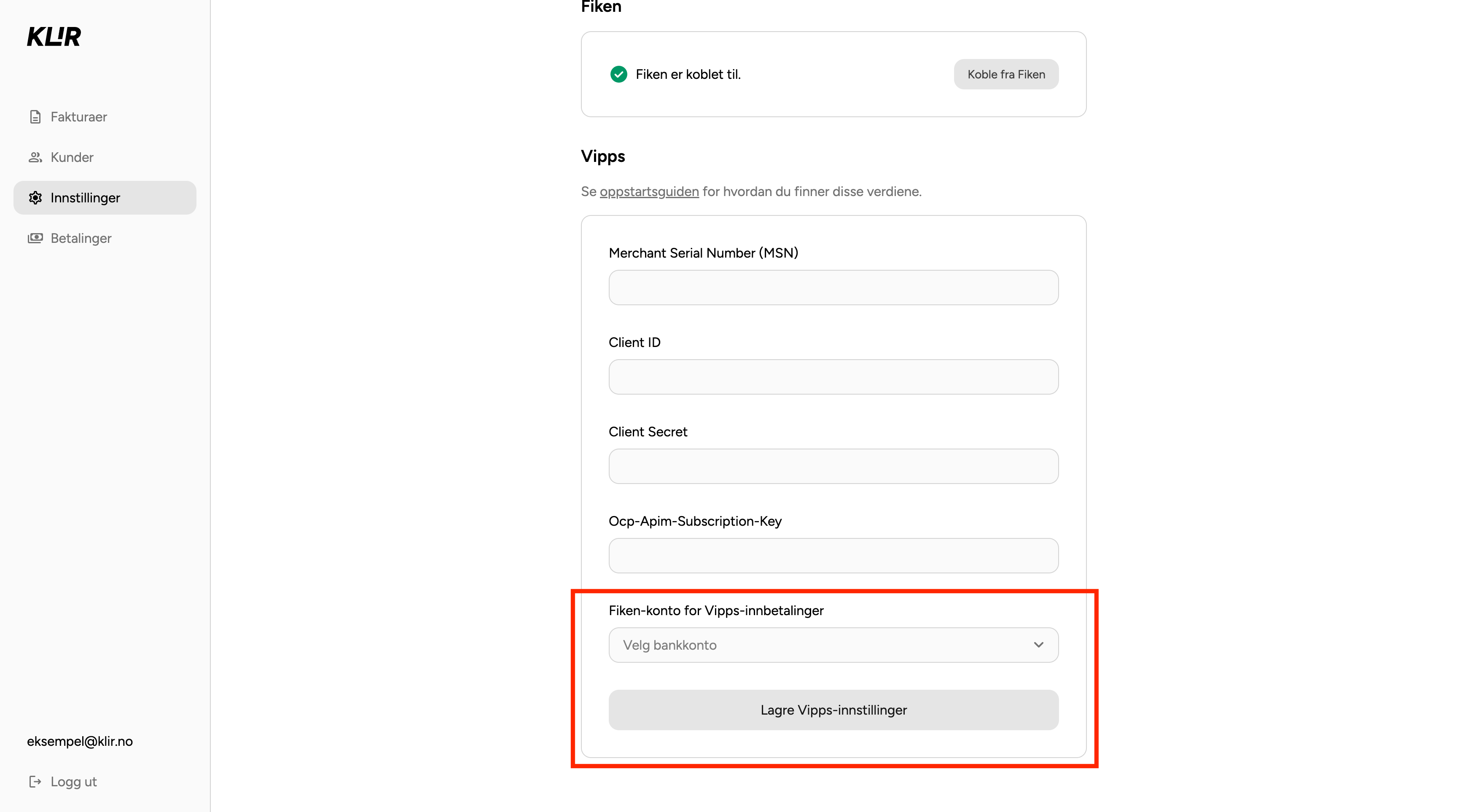Click the 'Client ID' label

point(634,343)
